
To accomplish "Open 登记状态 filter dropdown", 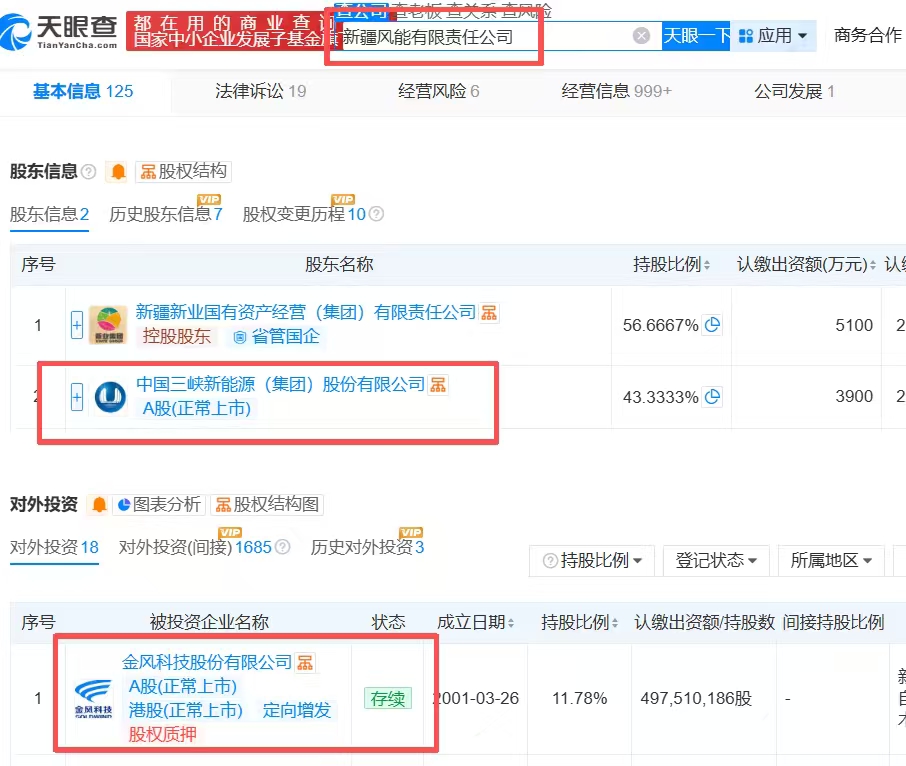I will click(x=716, y=560).
